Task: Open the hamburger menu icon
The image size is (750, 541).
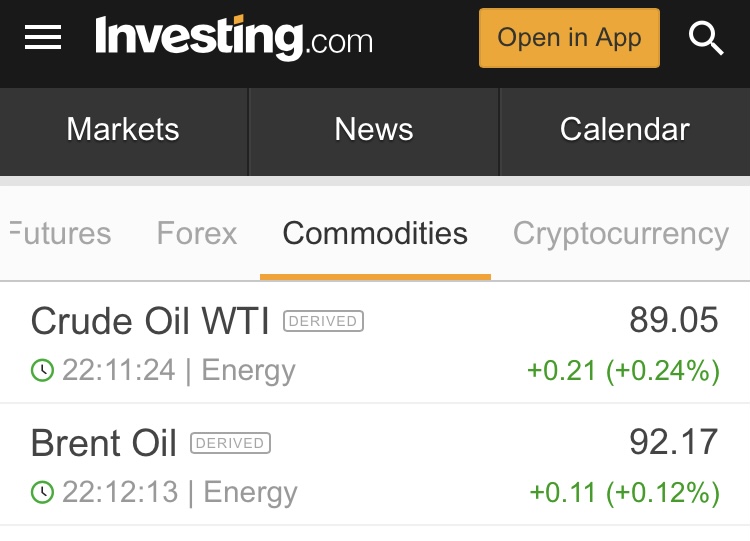Action: 43,38
